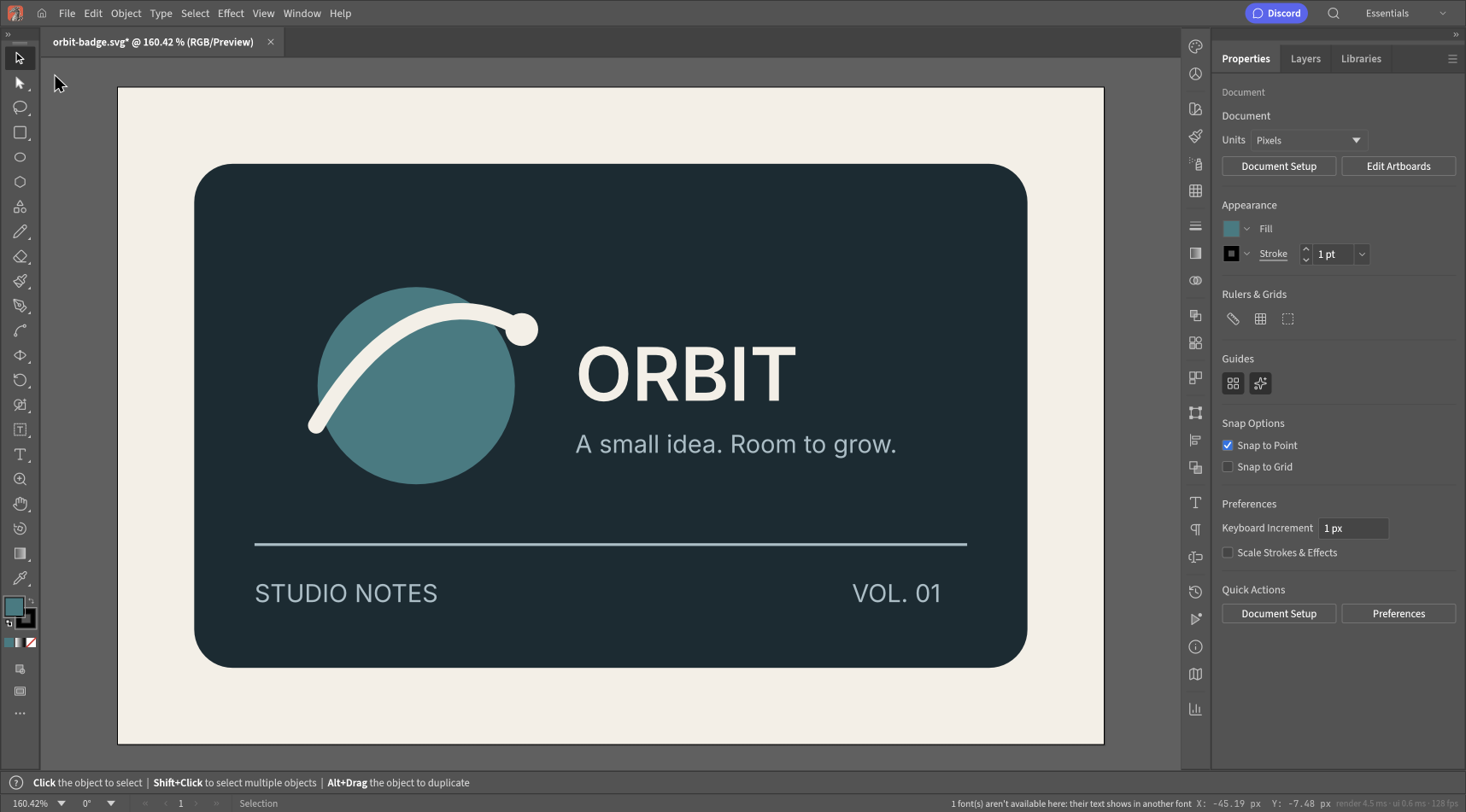Pick the Rectangle tool
The width and height of the screenshot is (1466, 812).
(20, 132)
